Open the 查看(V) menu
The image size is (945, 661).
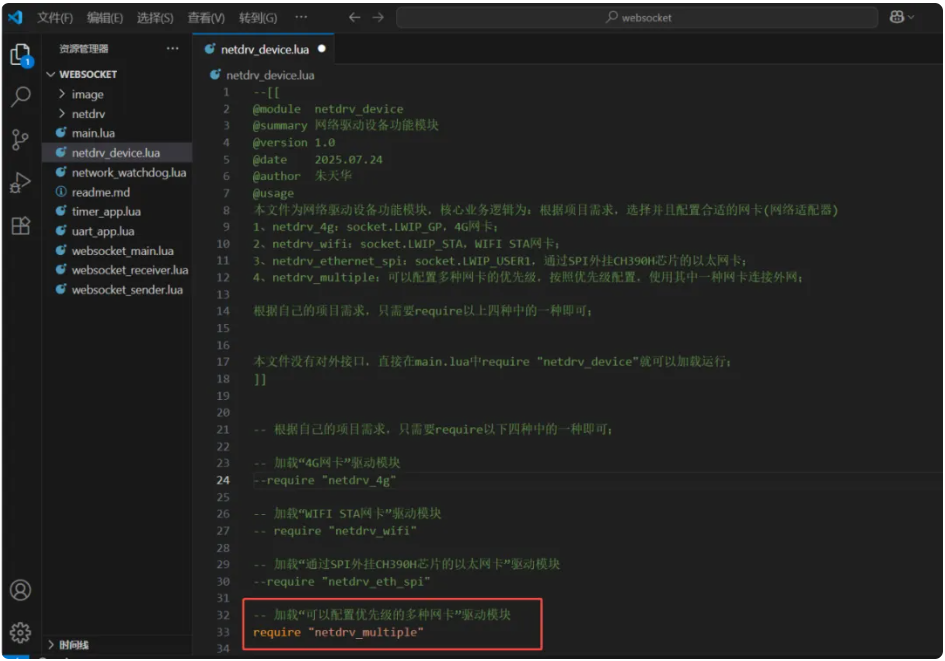206,17
